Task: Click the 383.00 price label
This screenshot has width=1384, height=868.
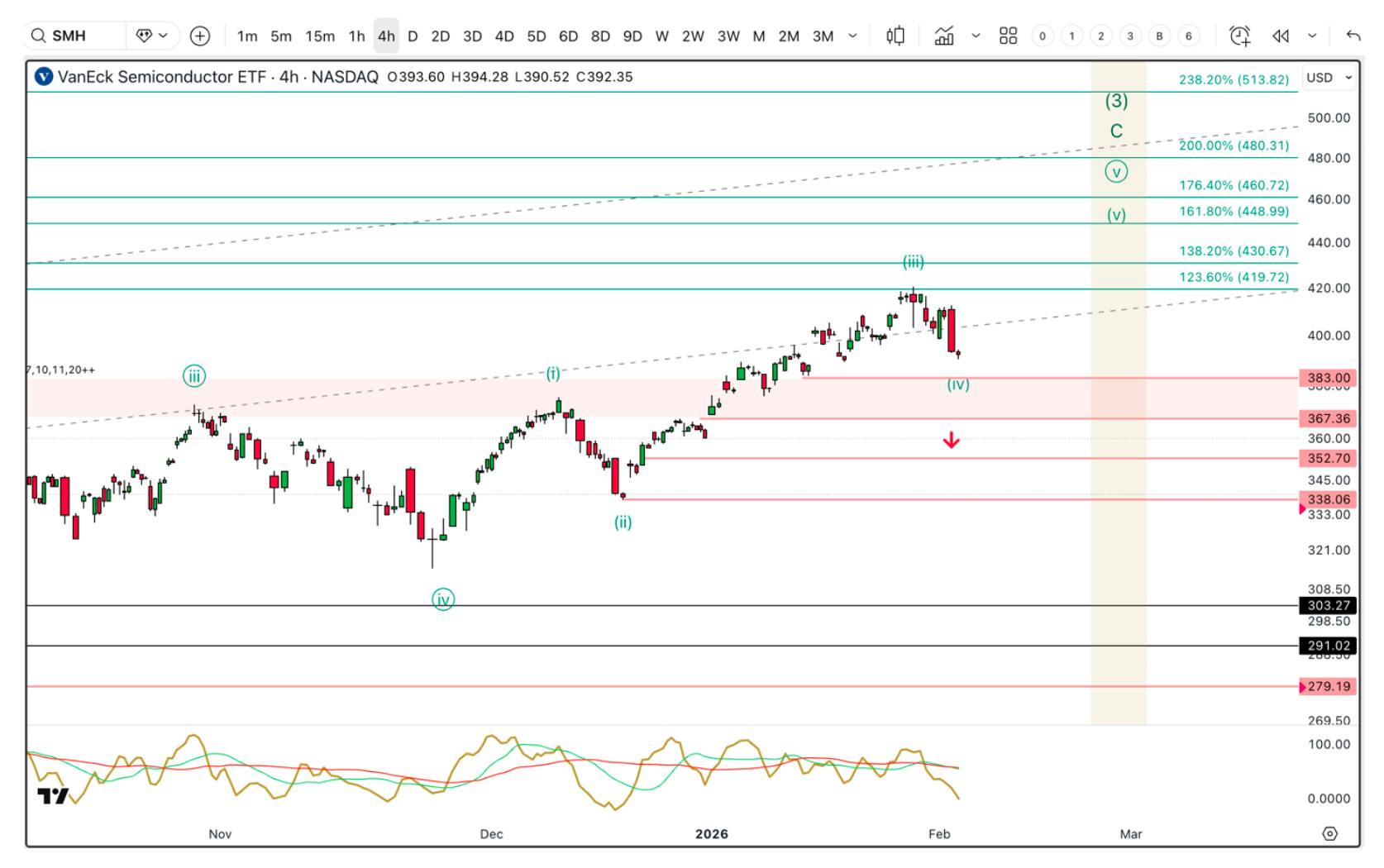Action: [x=1329, y=378]
